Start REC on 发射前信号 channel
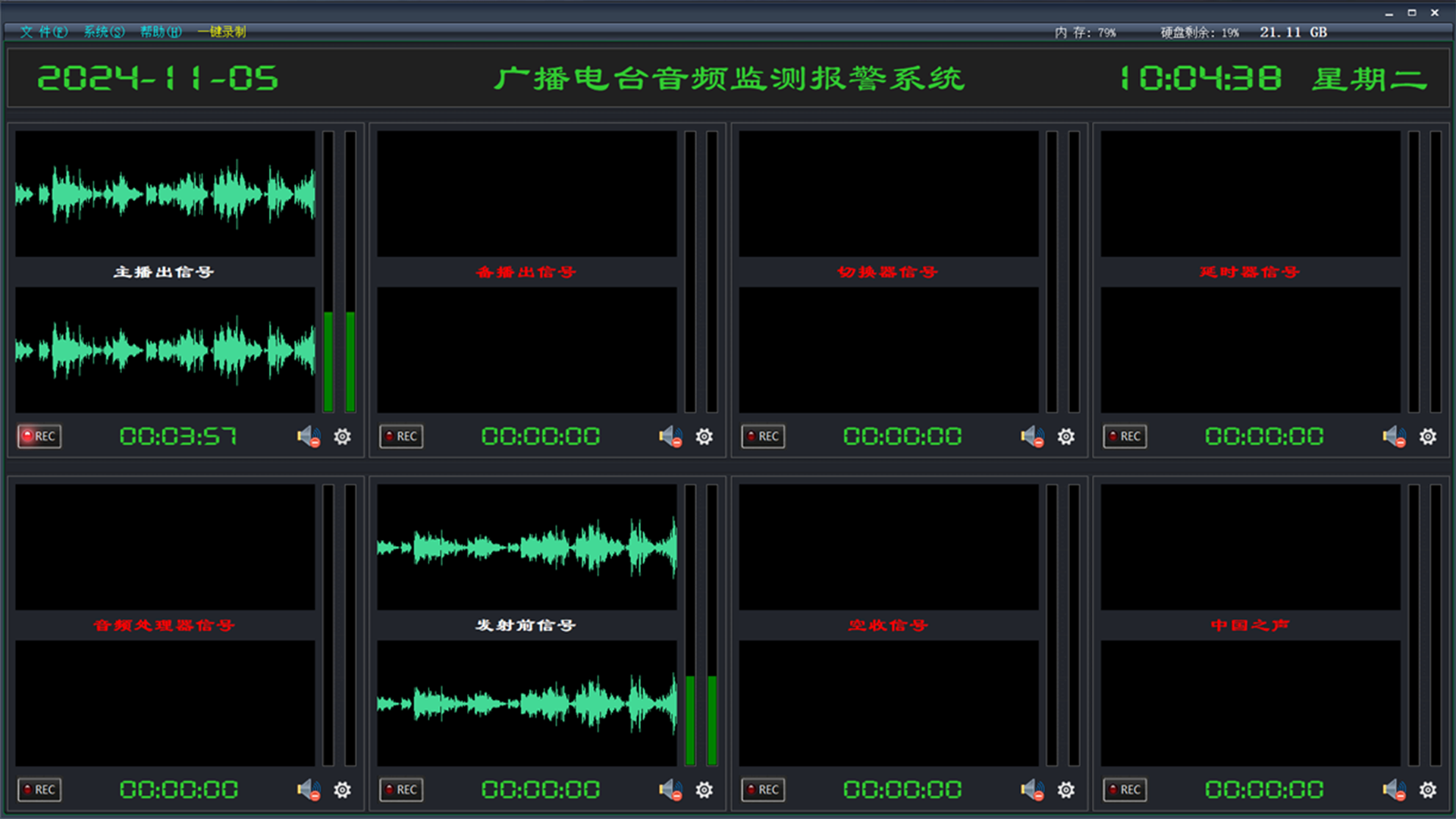 pyautogui.click(x=401, y=789)
